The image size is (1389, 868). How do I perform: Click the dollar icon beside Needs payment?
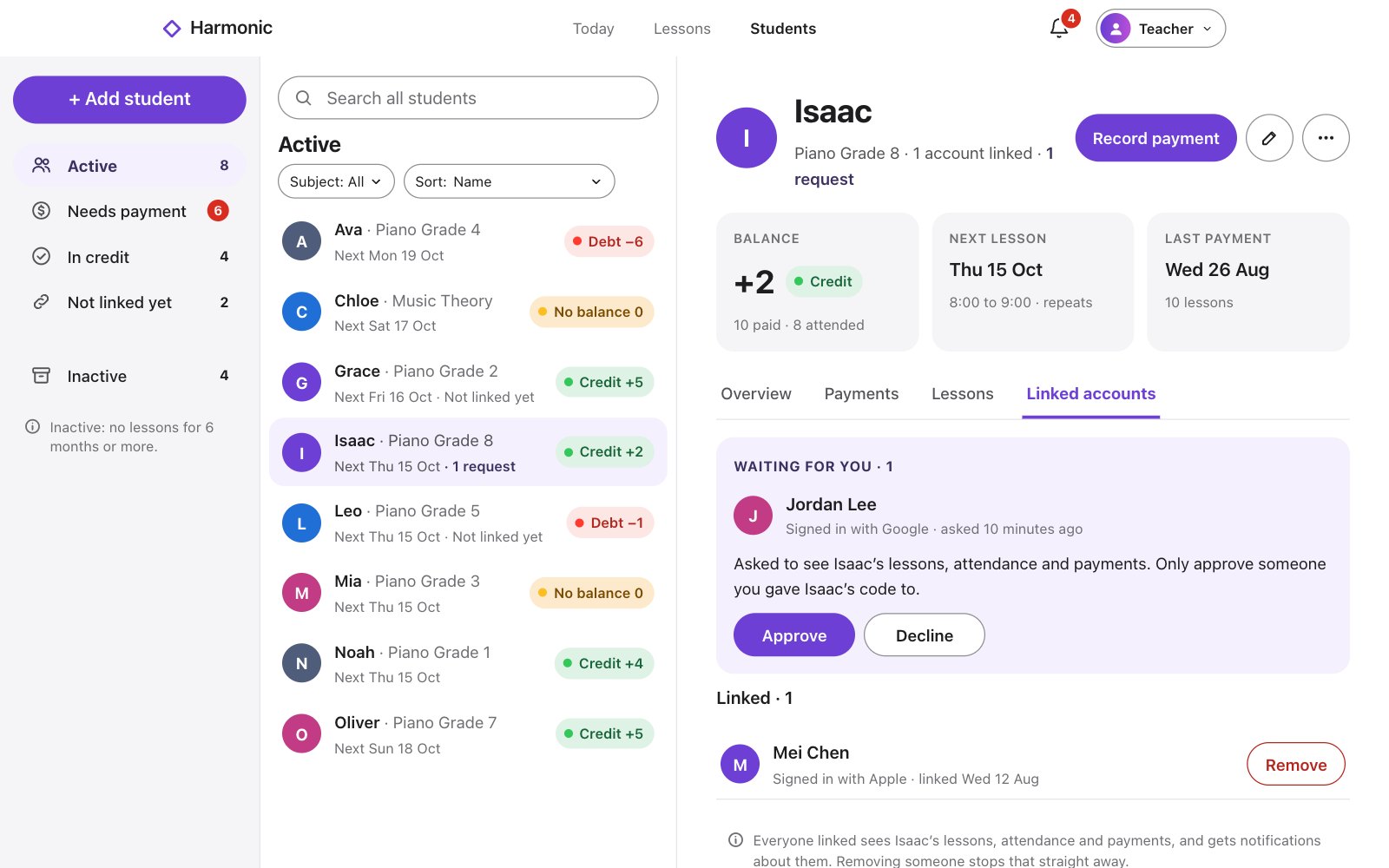[41, 211]
